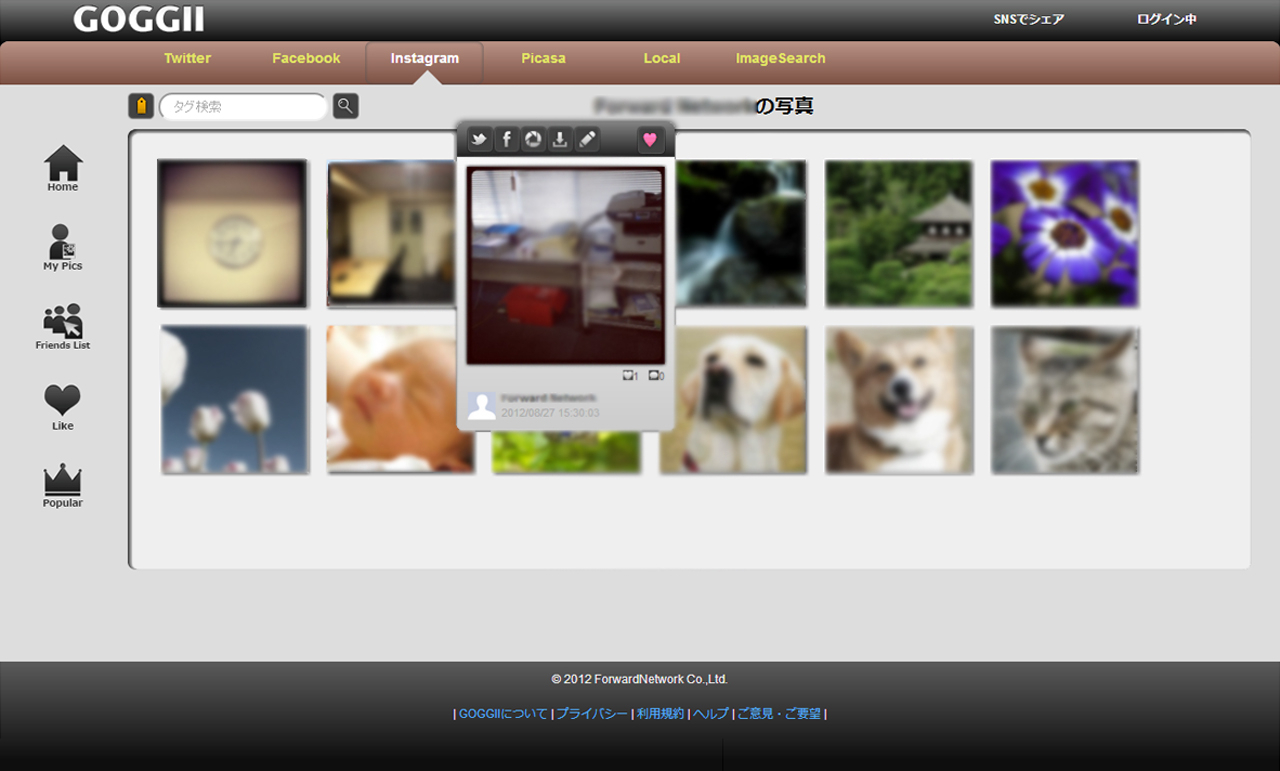Open the green leaves thumbnail behind popup
Screen dimensions: 1280x771
click(566, 453)
